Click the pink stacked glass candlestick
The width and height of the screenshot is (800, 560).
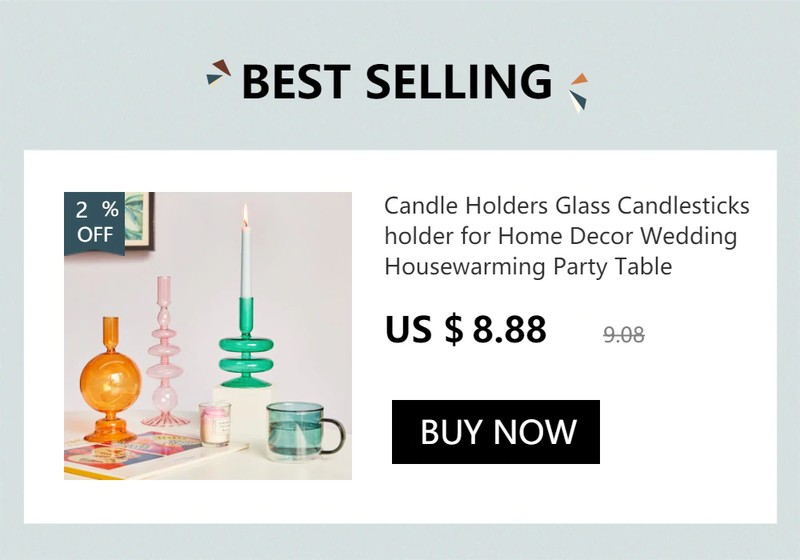(164, 352)
